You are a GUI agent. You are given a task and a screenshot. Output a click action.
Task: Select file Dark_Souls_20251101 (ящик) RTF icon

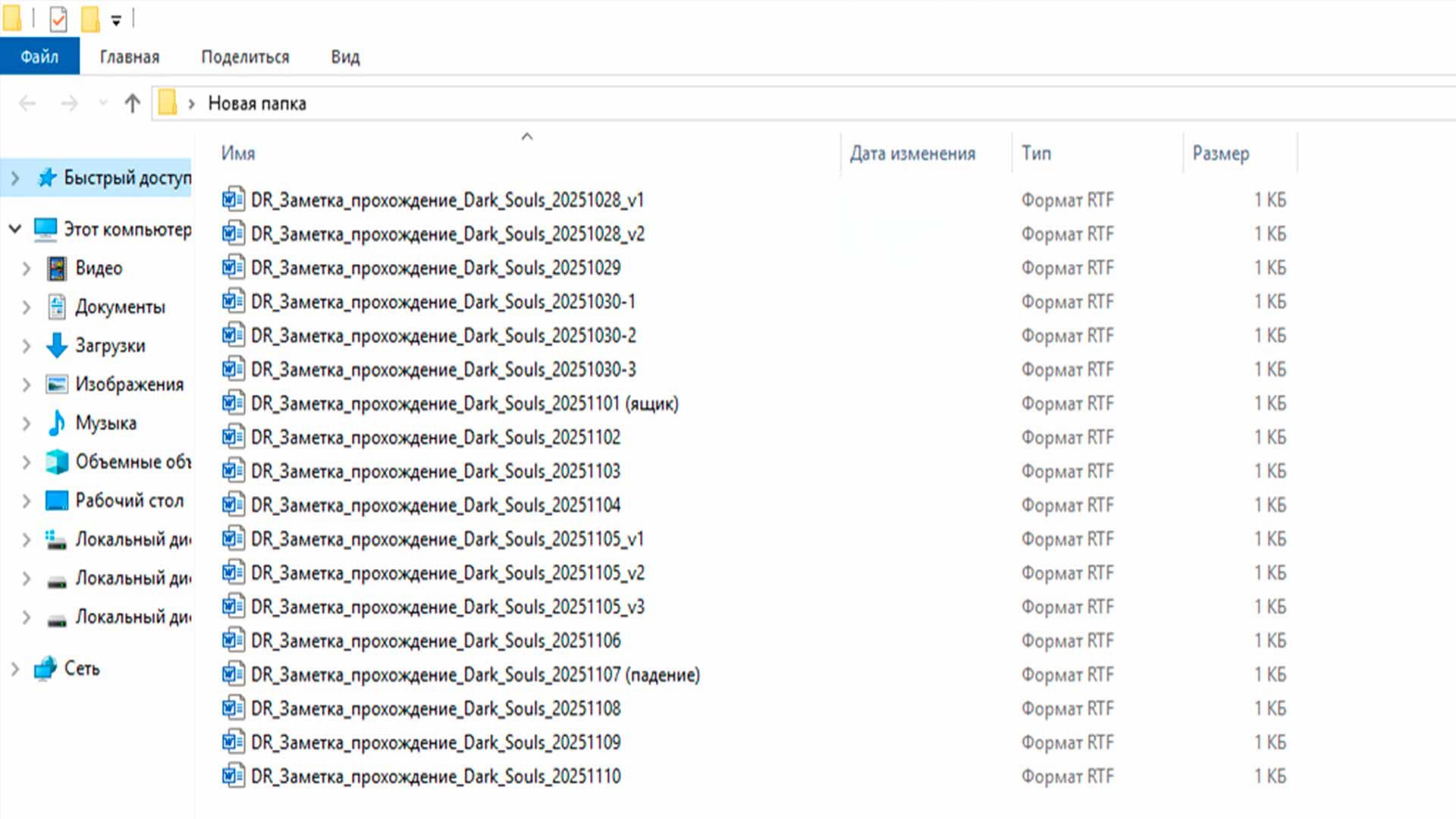(233, 403)
